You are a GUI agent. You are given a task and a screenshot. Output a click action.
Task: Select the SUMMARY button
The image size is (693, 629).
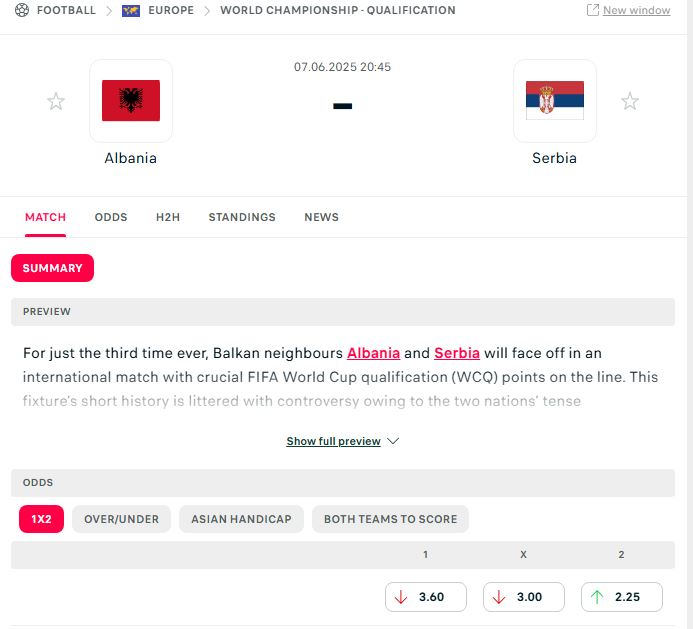(53, 268)
